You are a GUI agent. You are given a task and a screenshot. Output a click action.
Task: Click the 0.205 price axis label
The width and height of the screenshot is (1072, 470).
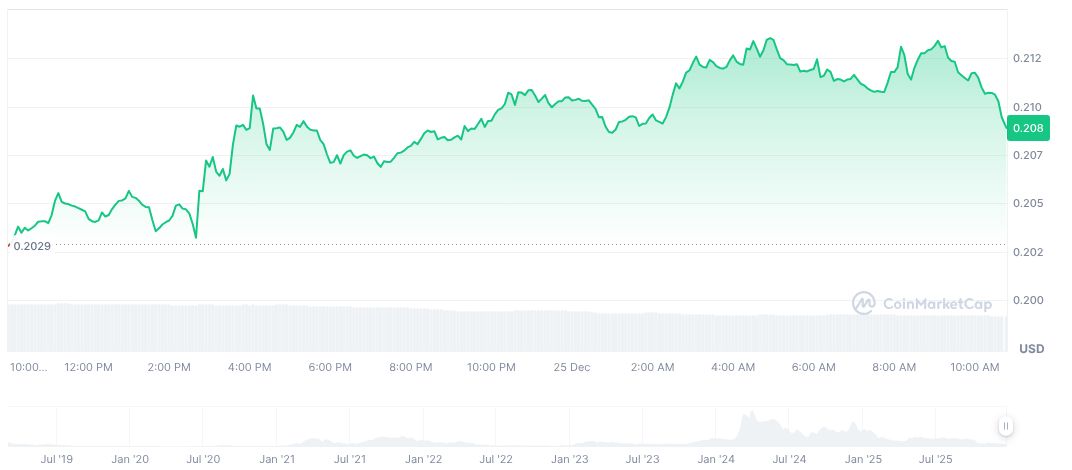1025,203
